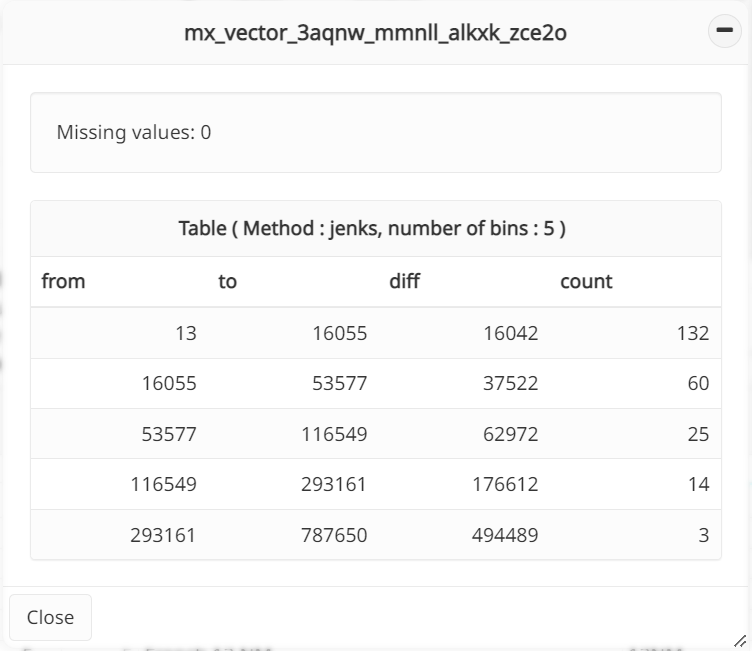752x651 pixels.
Task: Select the count cell showing 132
Action: click(x=692, y=333)
